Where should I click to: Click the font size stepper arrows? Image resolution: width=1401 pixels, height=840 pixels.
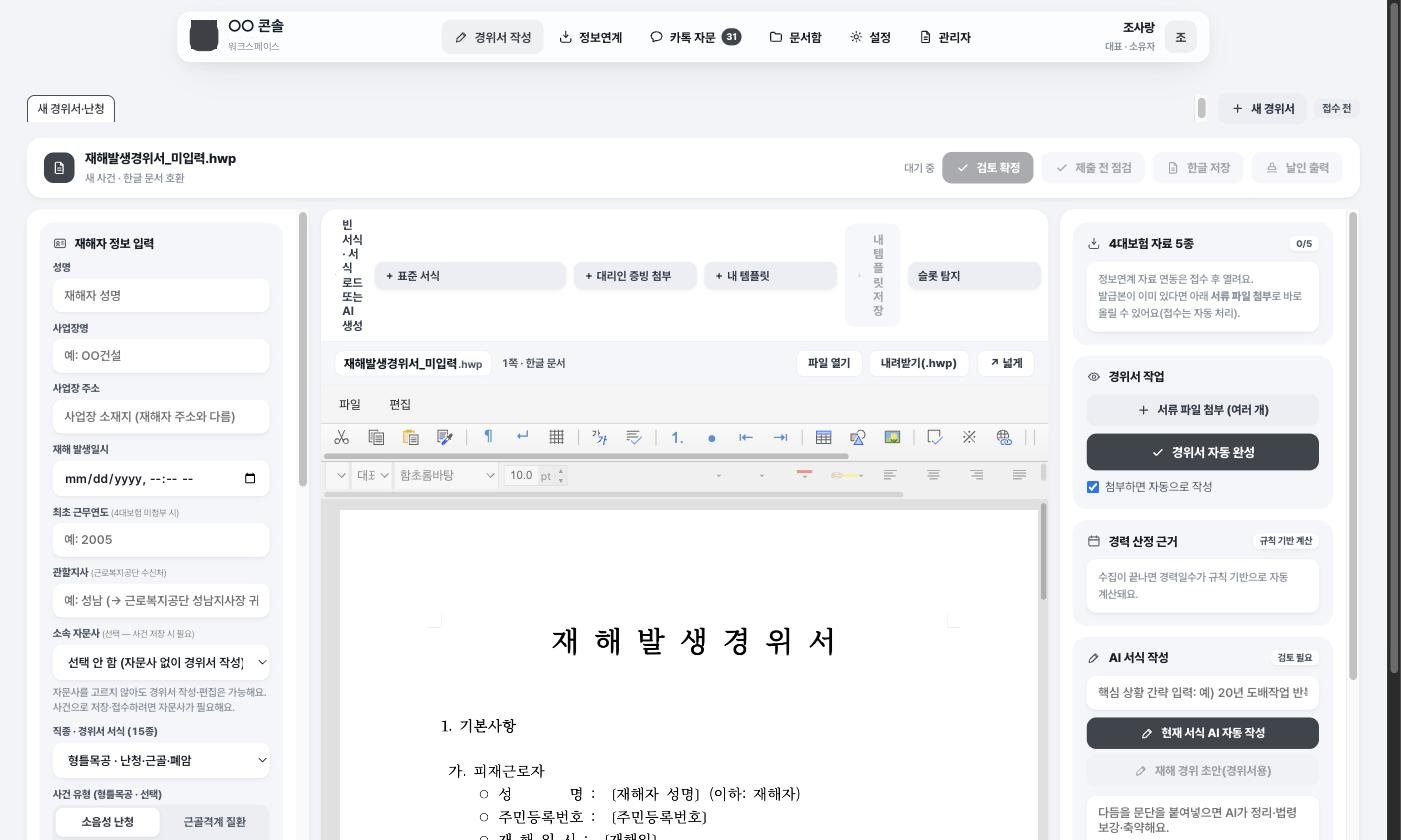561,475
